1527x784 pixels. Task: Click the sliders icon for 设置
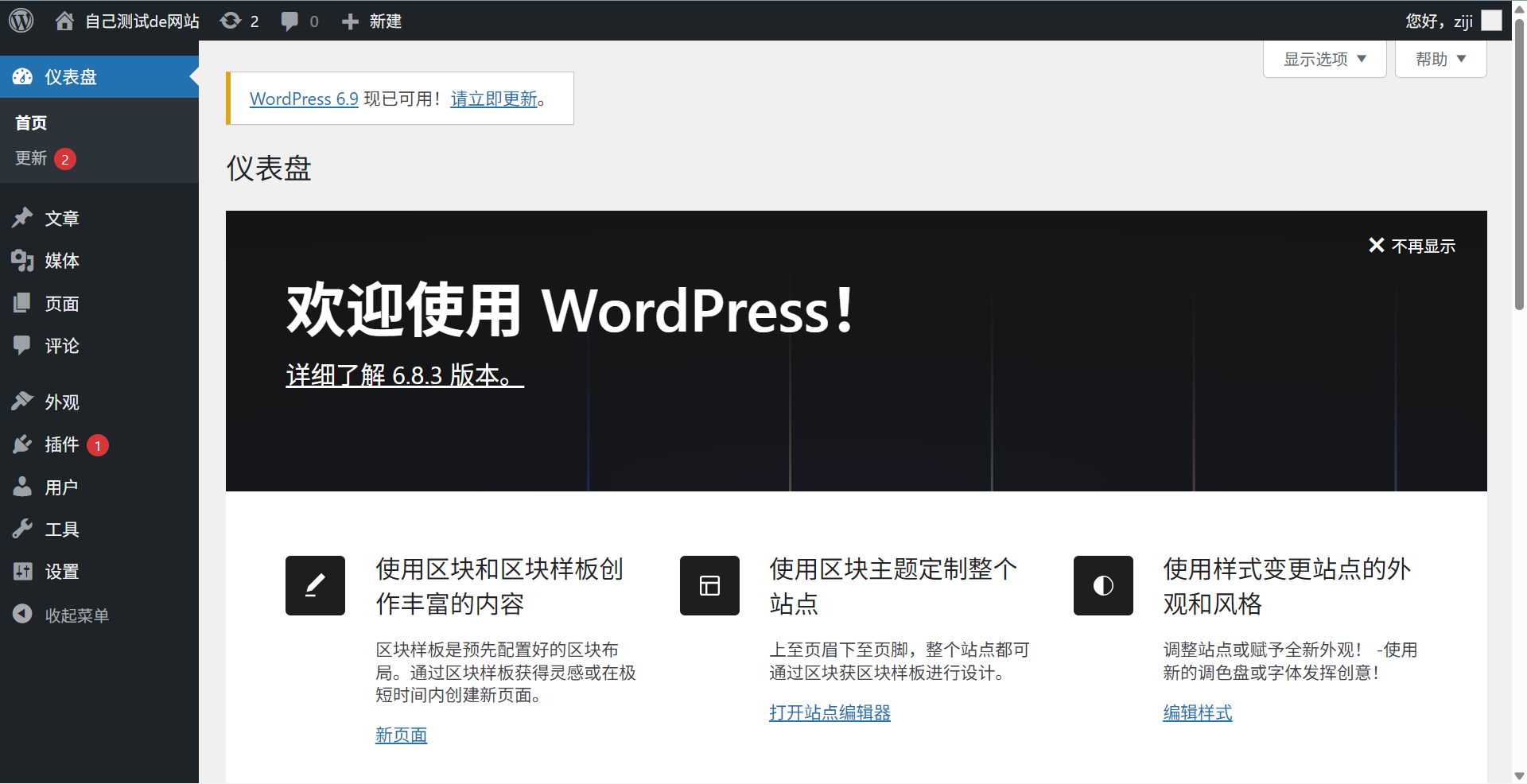pos(22,571)
